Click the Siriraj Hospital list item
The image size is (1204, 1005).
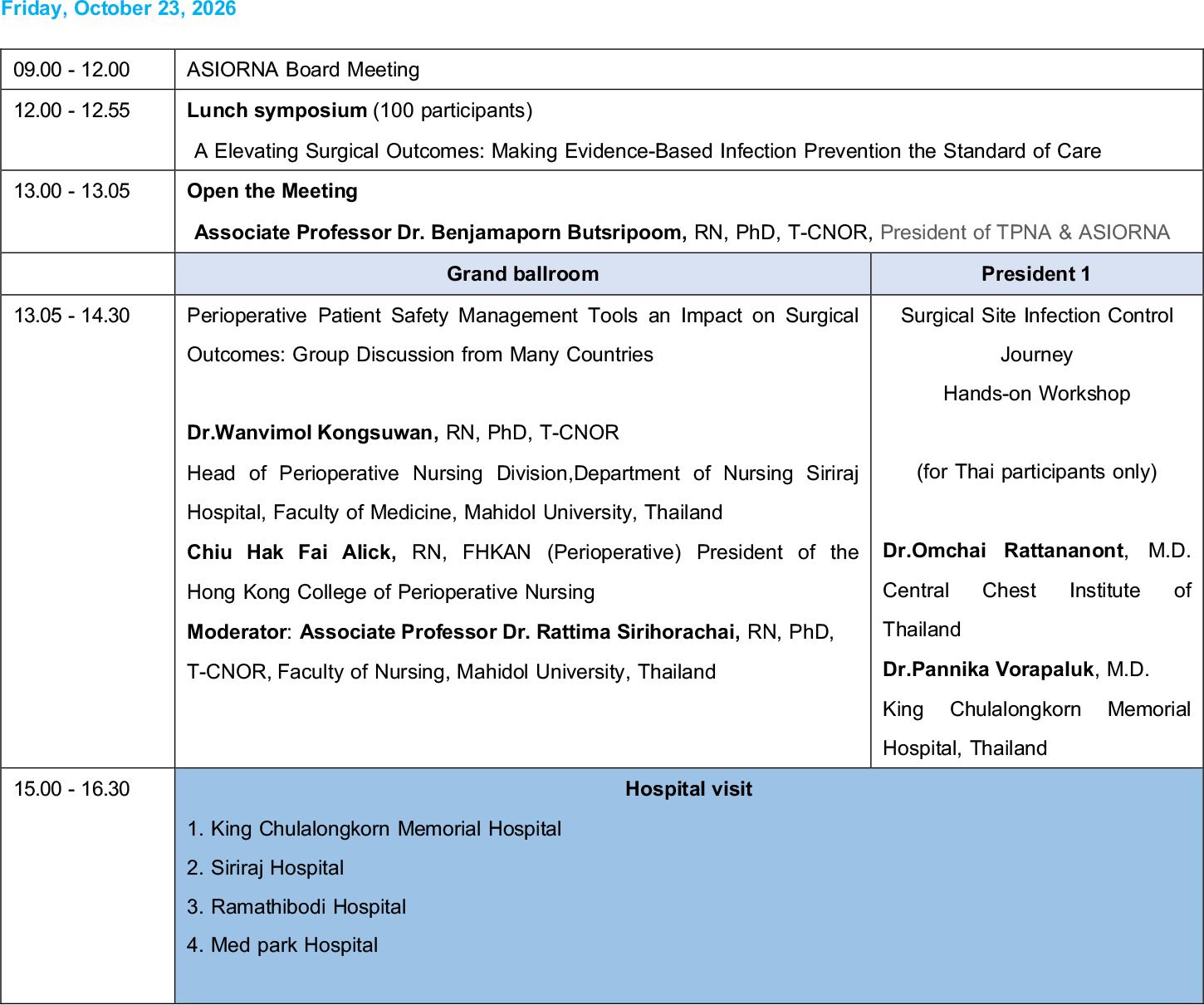pyautogui.click(x=265, y=868)
